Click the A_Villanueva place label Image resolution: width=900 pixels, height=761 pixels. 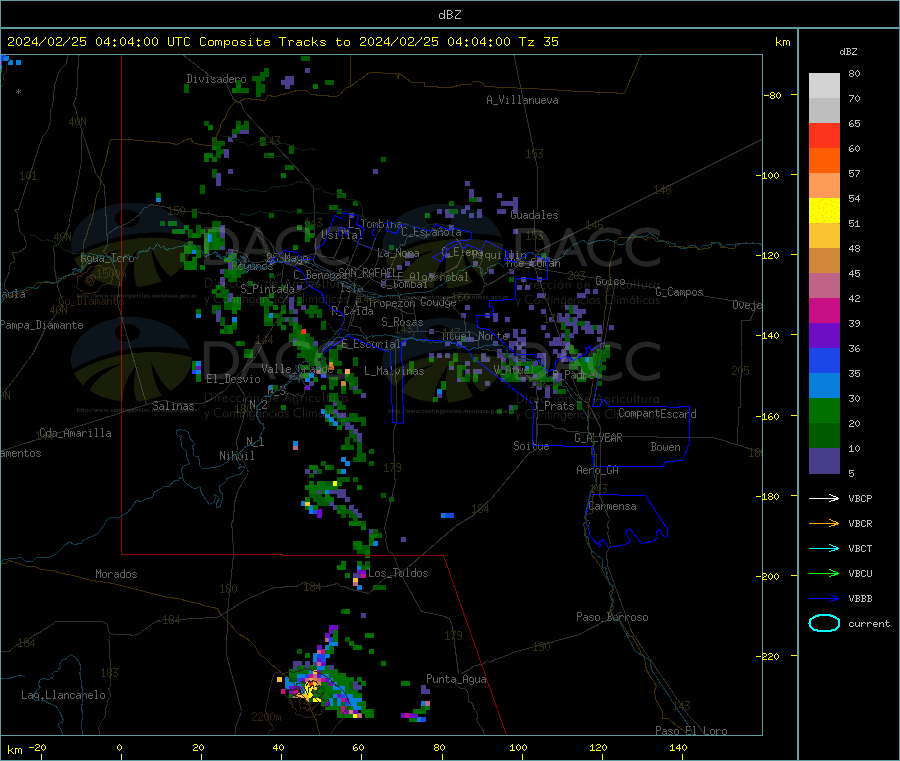click(522, 100)
